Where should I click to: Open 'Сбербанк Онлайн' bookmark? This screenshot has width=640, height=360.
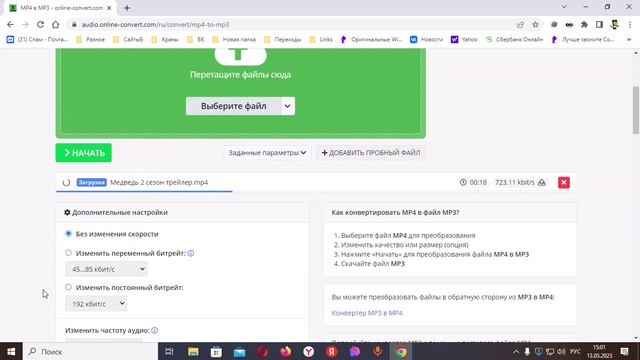tap(515, 39)
